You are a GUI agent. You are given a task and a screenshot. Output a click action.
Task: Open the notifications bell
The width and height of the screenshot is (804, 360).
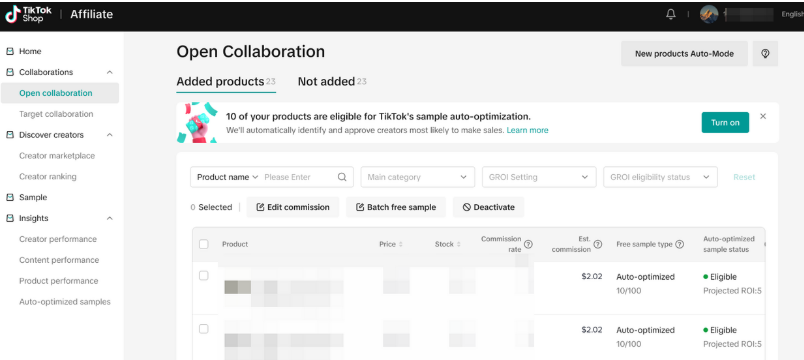tap(671, 14)
